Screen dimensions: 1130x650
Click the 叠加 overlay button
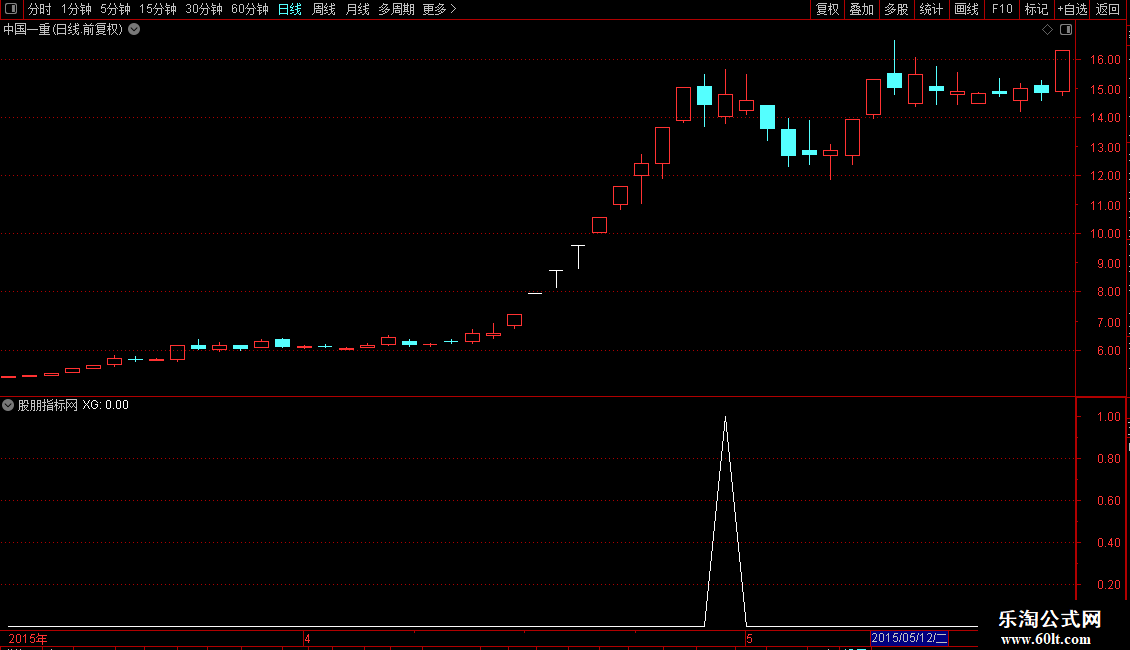861,9
